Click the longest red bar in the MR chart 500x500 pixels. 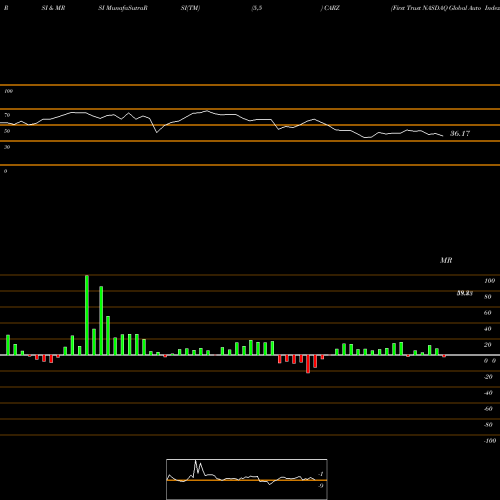(308, 364)
